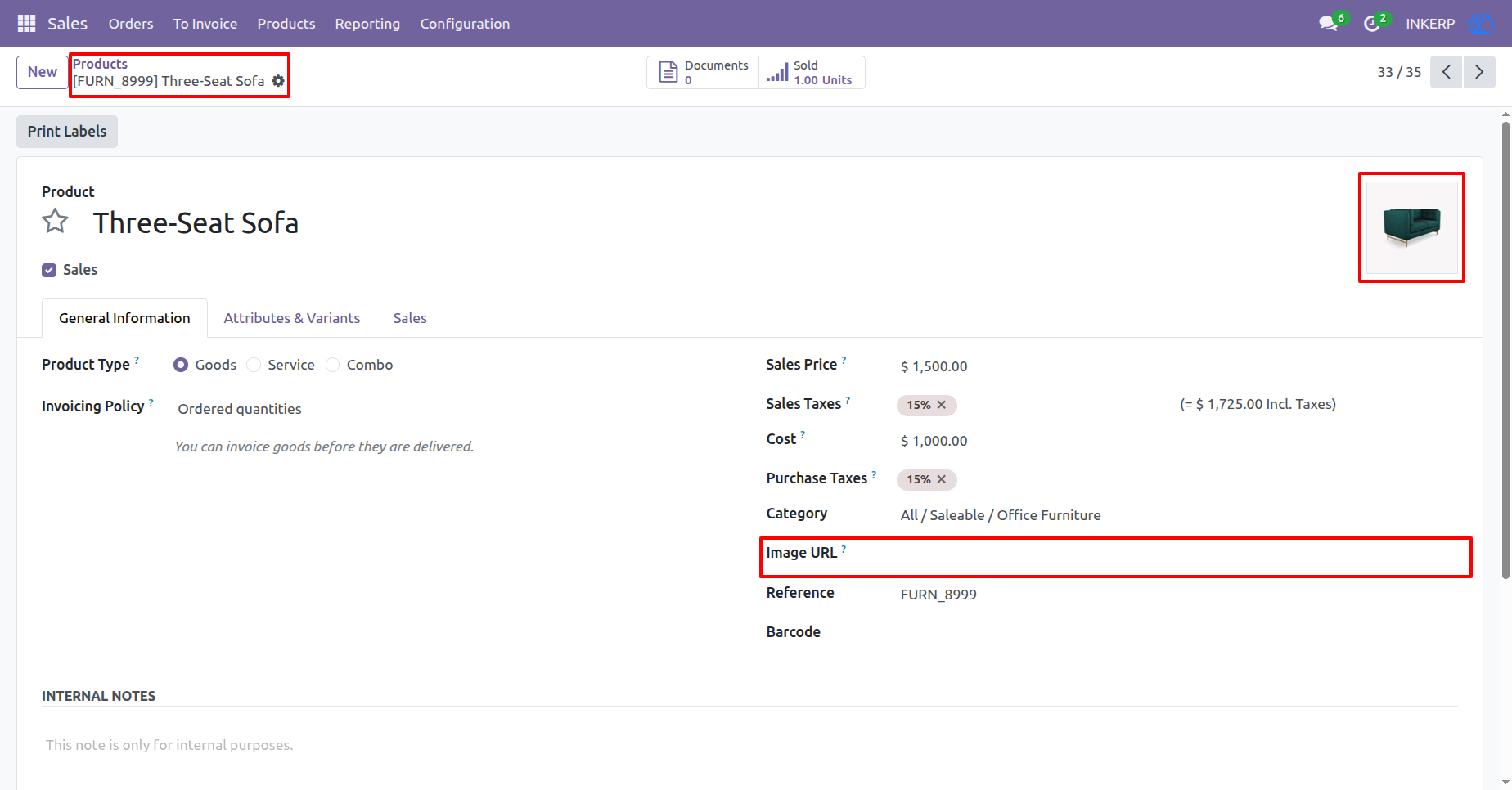Remove the 15% Sales Taxes tag
The width and height of the screenshot is (1512, 790).
942,405
